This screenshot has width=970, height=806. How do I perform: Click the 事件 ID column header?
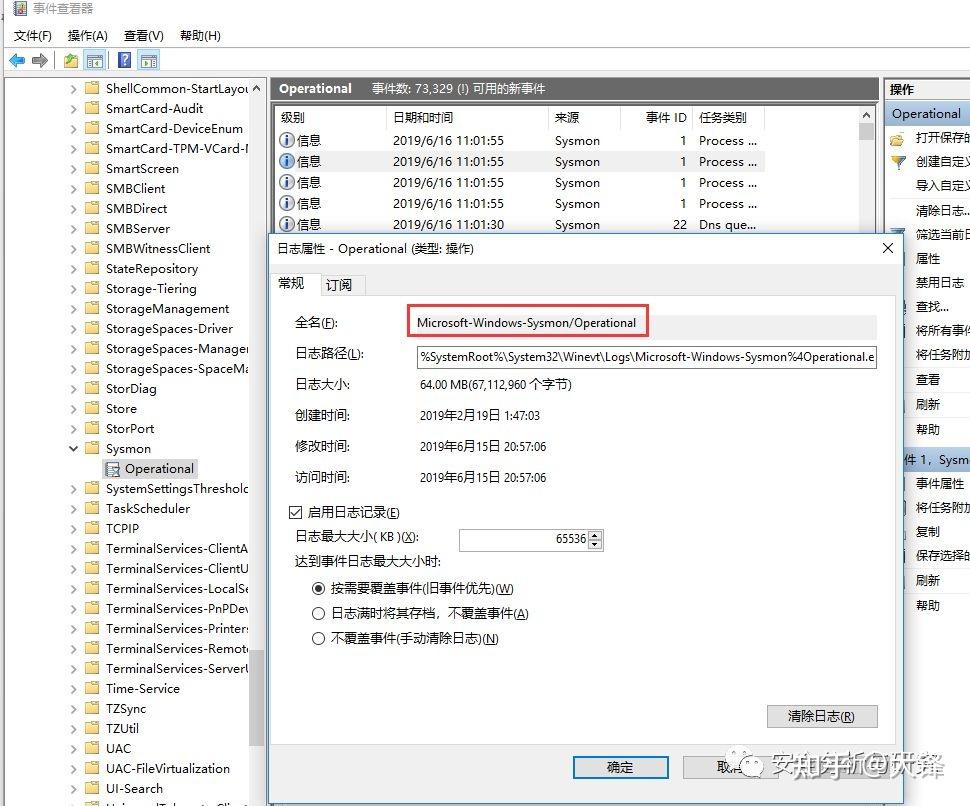657,118
